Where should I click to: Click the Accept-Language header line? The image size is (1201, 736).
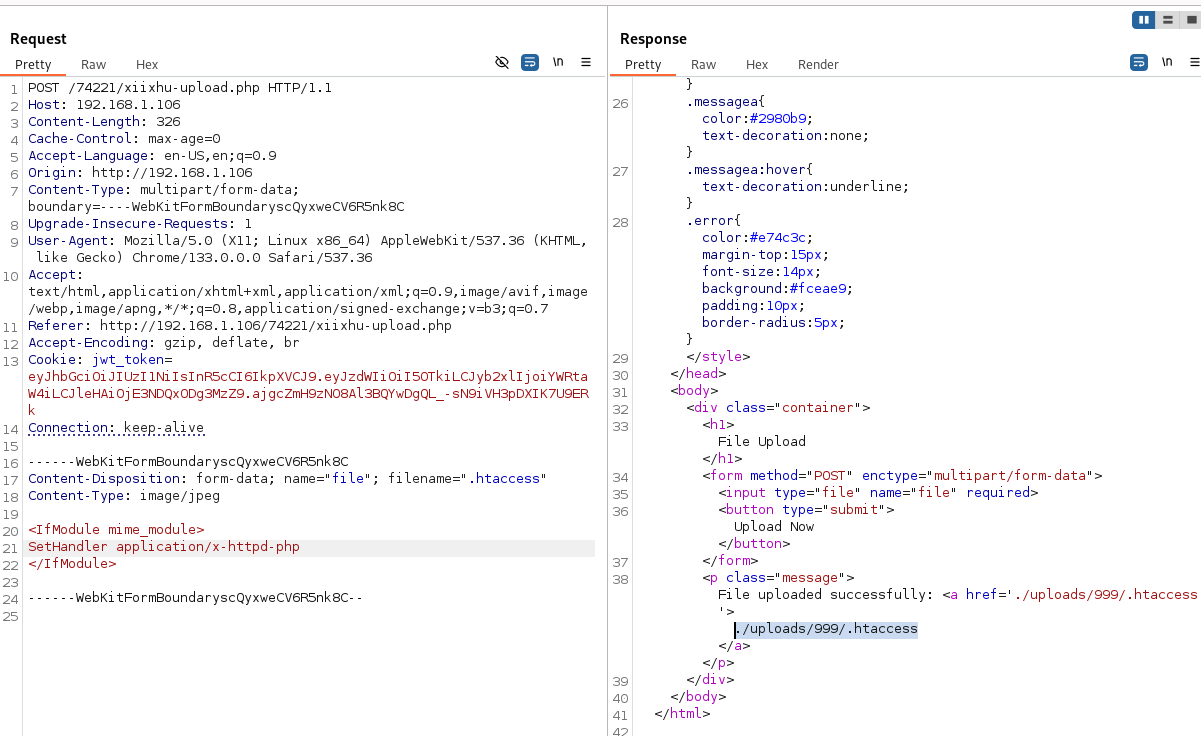point(152,156)
